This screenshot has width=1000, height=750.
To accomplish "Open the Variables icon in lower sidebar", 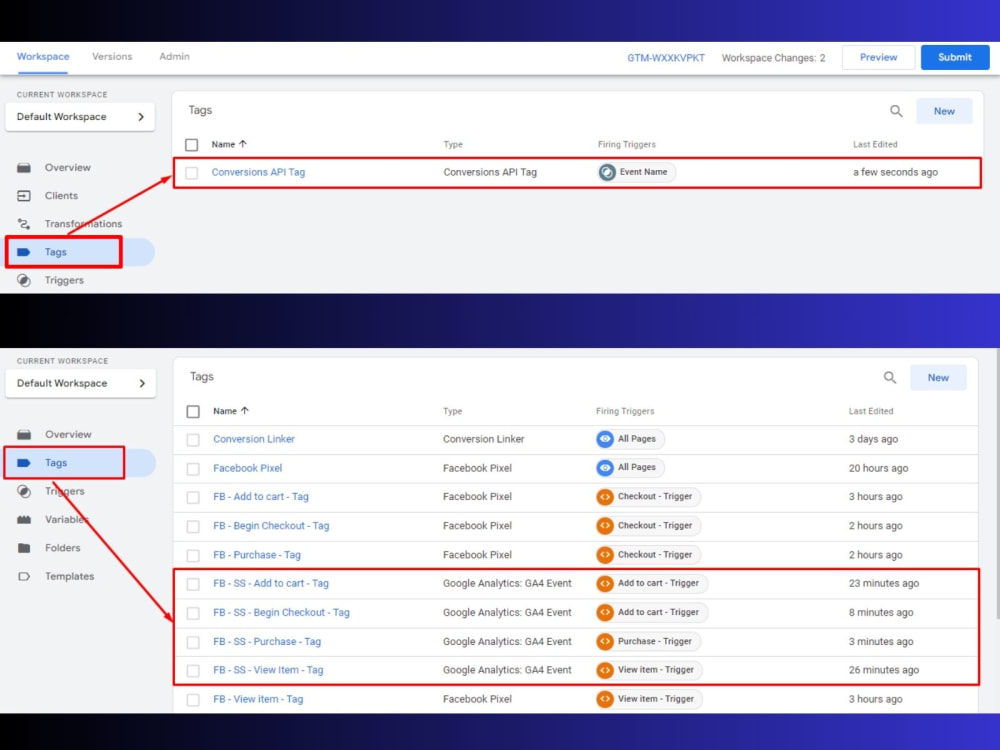I will click(24, 519).
